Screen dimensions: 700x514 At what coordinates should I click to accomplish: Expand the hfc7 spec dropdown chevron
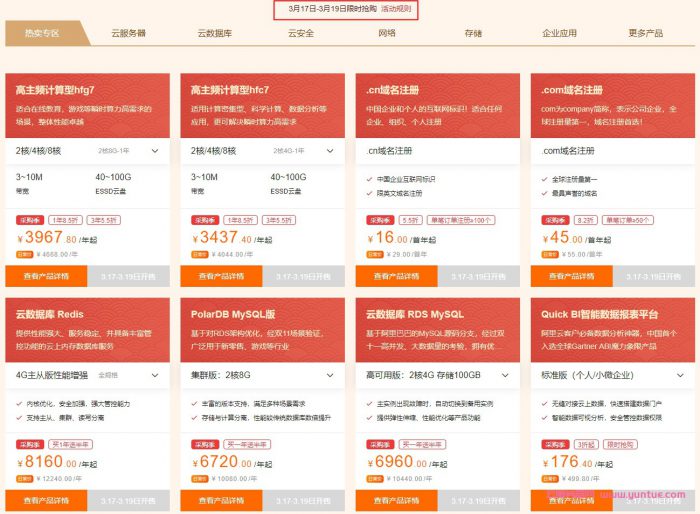tap(330, 151)
